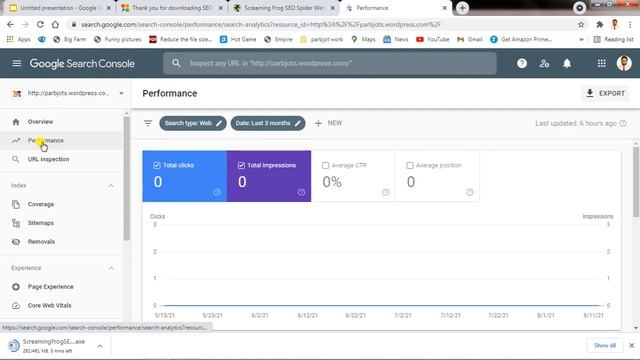Switch to Untitled presentation tab
The height and width of the screenshot is (360, 640).
(x=60, y=8)
